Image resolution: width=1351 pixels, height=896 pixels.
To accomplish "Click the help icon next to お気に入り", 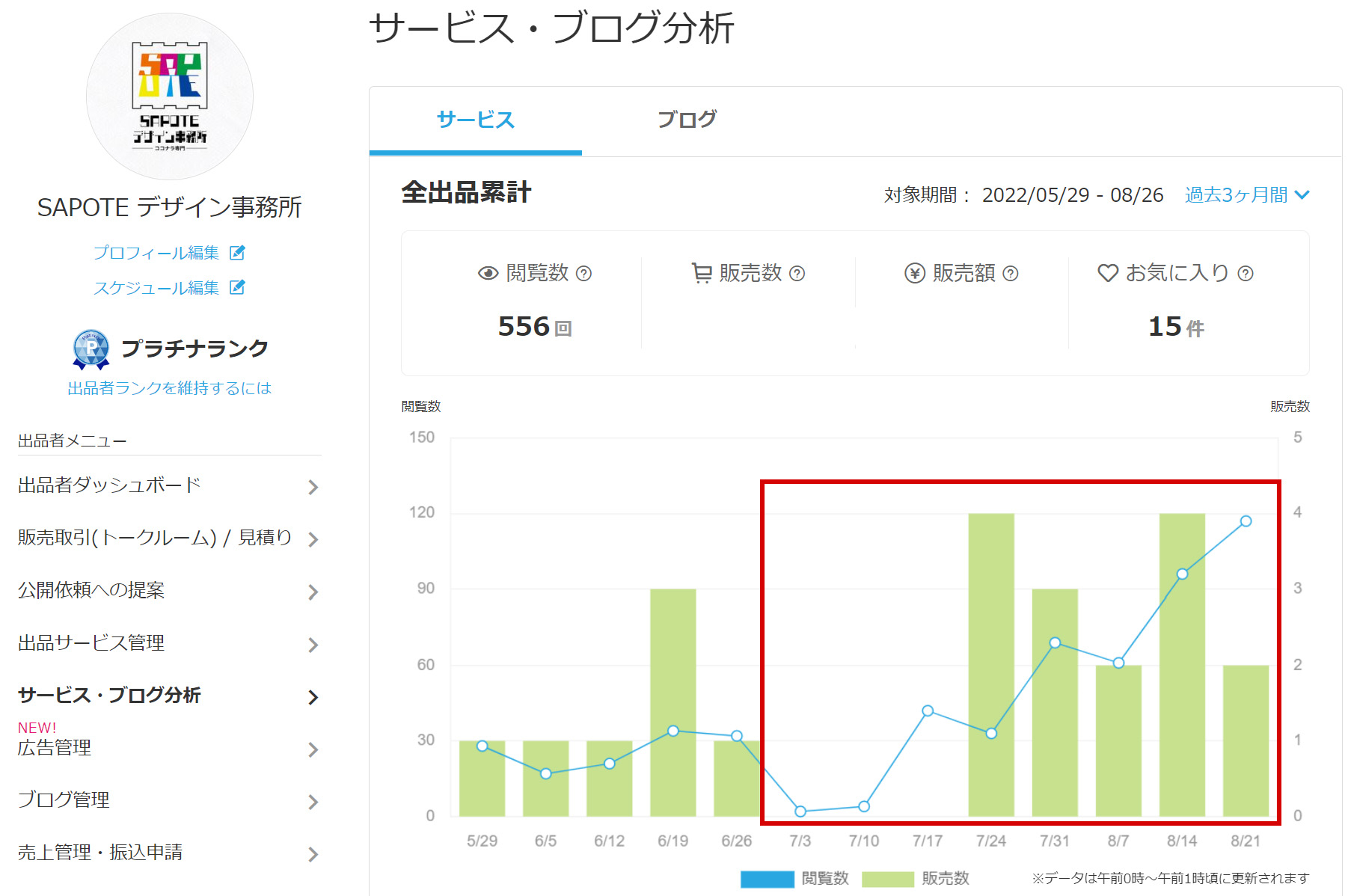I will (x=1243, y=274).
